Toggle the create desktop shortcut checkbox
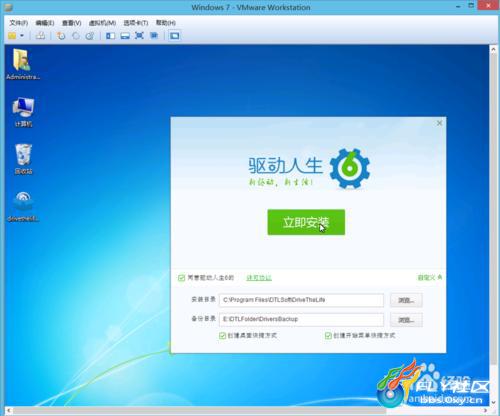 tap(222, 335)
